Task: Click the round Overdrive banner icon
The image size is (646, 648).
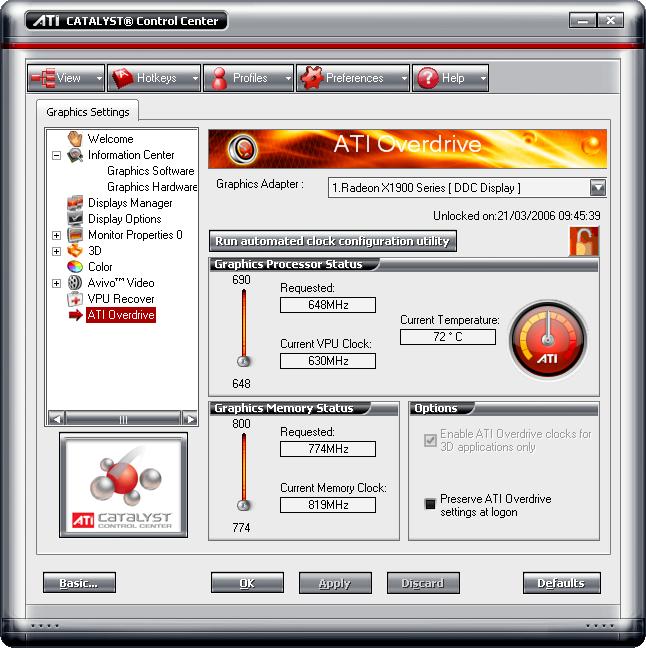Action: pyautogui.click(x=243, y=149)
